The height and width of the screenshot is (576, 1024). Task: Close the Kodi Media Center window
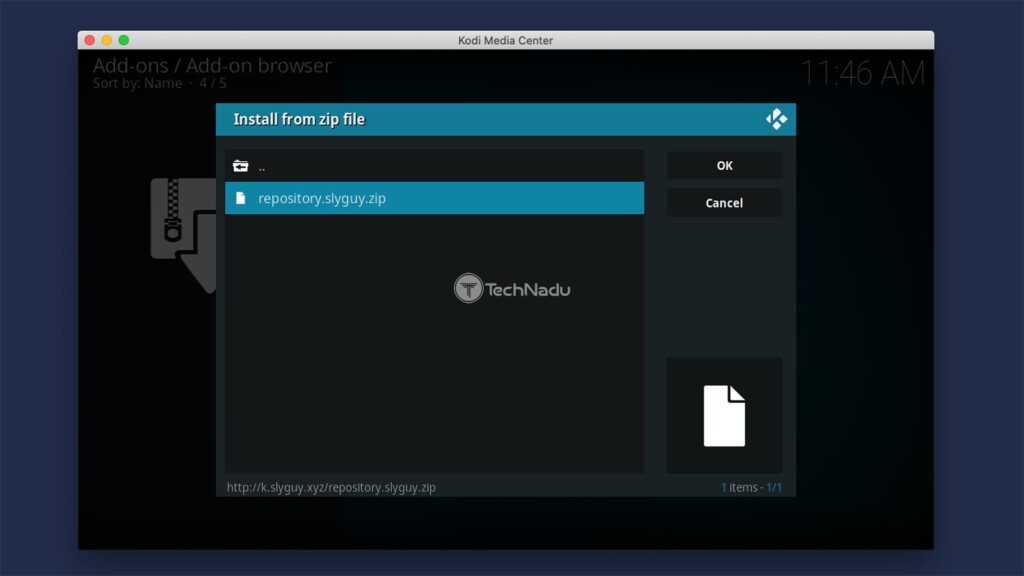click(89, 40)
